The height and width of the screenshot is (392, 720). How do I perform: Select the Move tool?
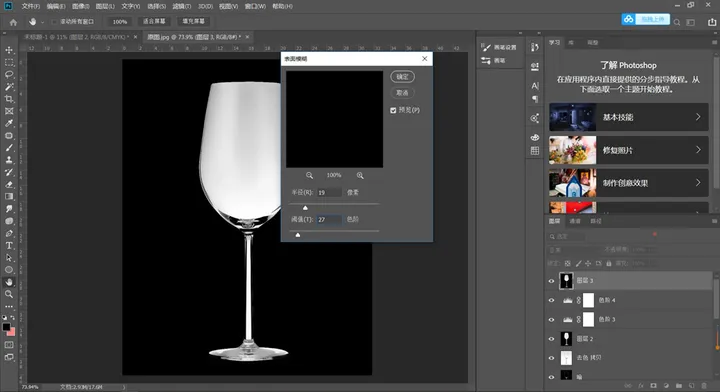pos(9,50)
